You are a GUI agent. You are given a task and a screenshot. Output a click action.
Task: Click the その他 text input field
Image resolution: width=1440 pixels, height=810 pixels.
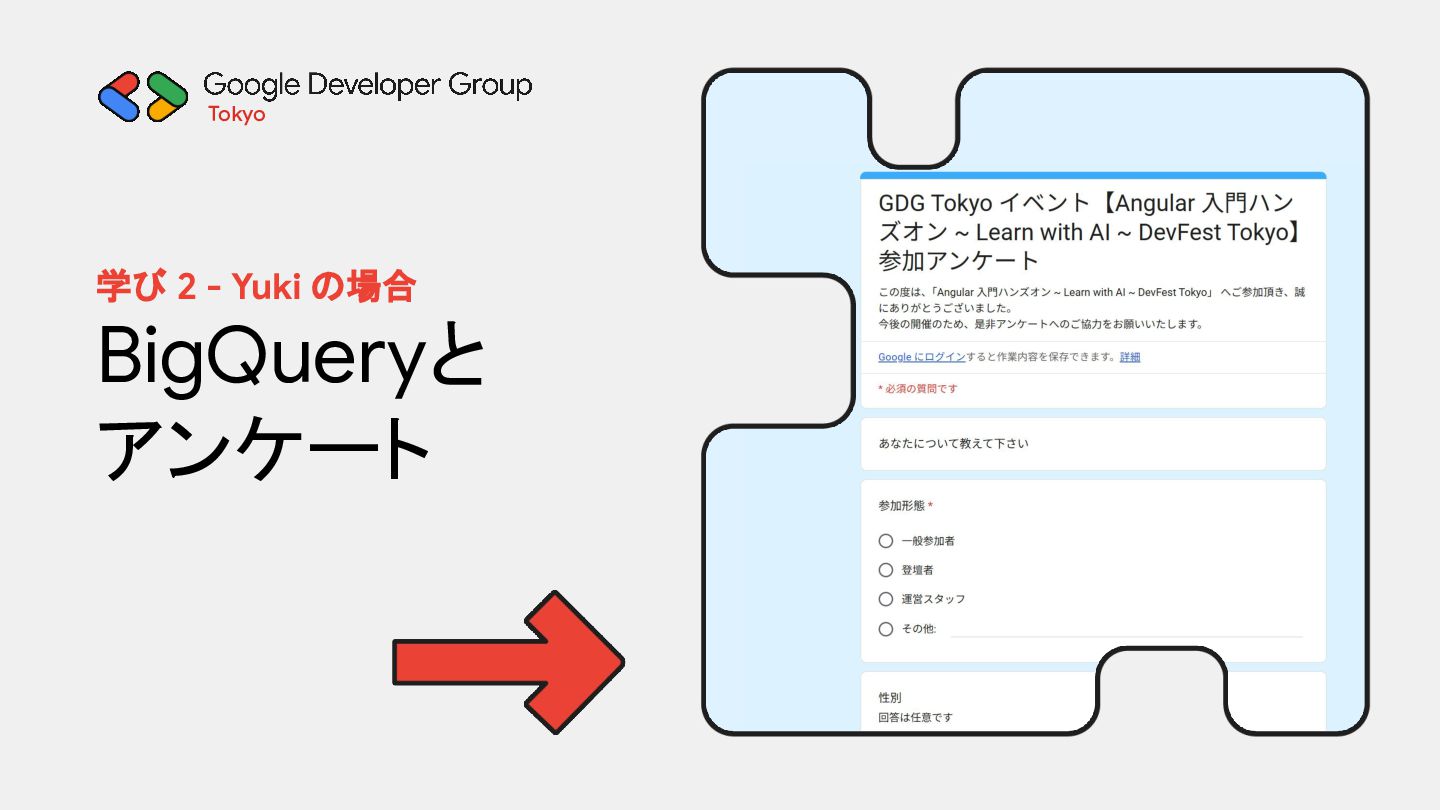pyautogui.click(x=1126, y=628)
